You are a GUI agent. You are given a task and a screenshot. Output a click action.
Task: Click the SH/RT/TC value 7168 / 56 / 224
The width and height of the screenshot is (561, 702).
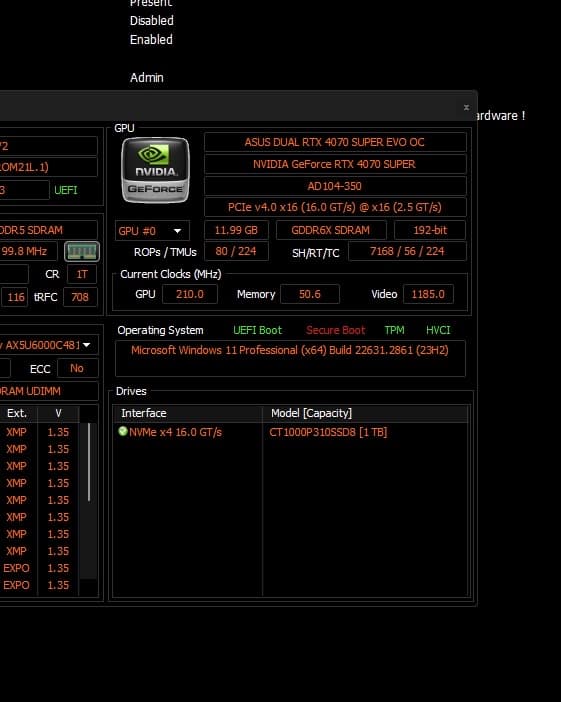click(407, 252)
